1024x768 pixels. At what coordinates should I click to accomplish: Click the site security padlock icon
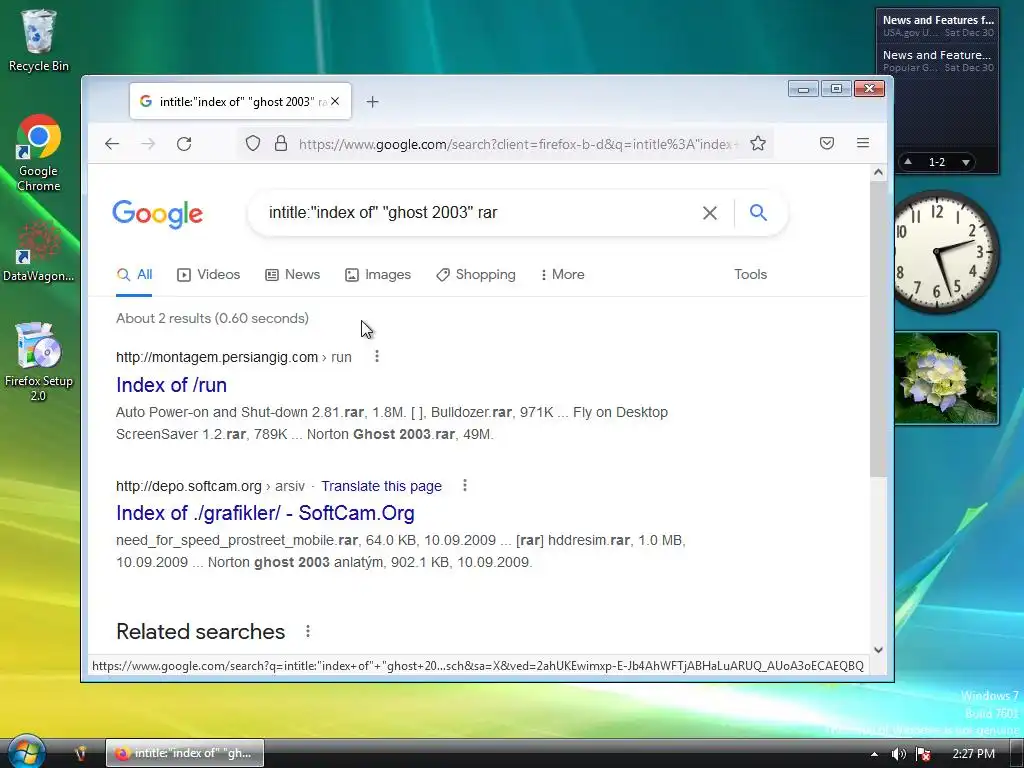tap(281, 143)
